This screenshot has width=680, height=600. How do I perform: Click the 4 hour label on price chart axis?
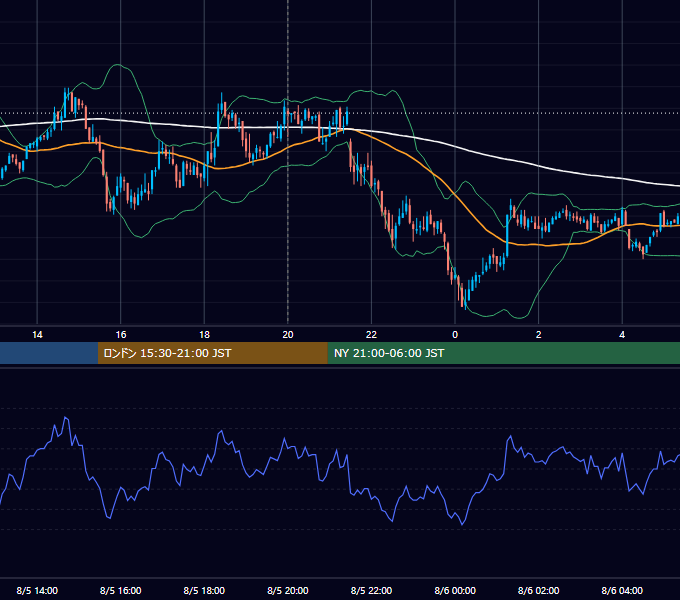tap(622, 335)
